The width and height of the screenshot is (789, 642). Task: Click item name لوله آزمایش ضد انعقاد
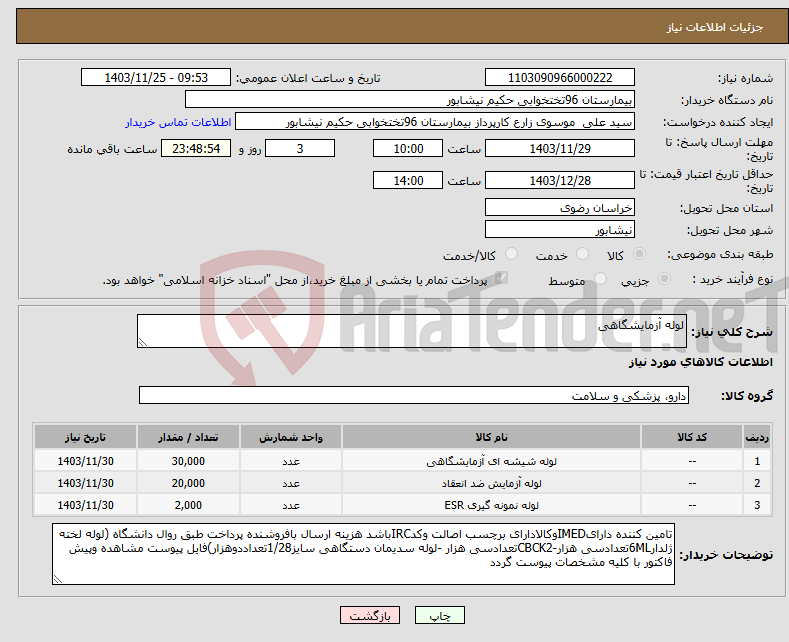[491, 483]
